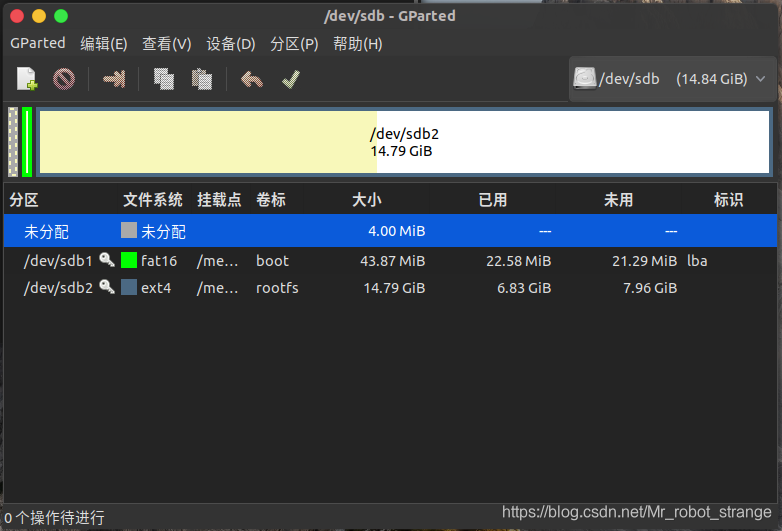Click the 14.79 GiB size cell in sdb2 row
This screenshot has width=782, height=531.
pos(394,288)
